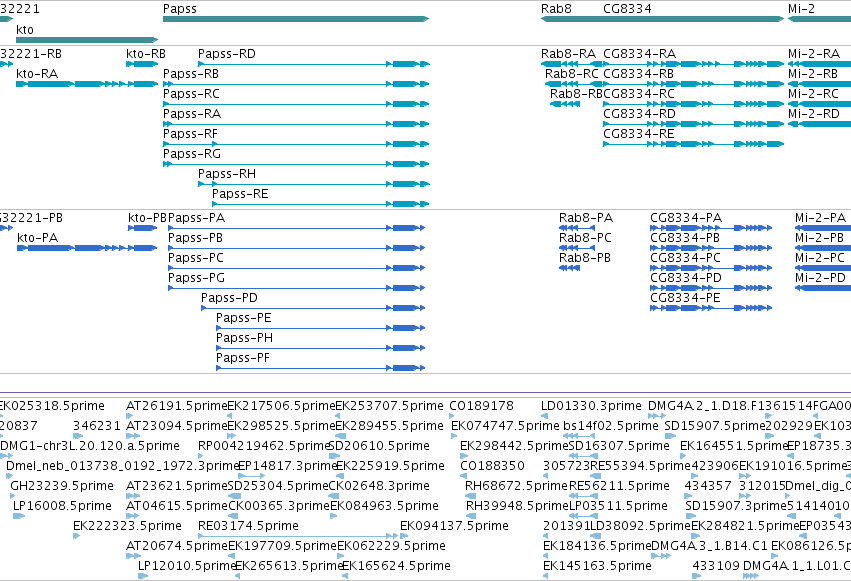Select EST label AT26191.5prime
The width and height of the screenshot is (851, 581).
click(177, 406)
